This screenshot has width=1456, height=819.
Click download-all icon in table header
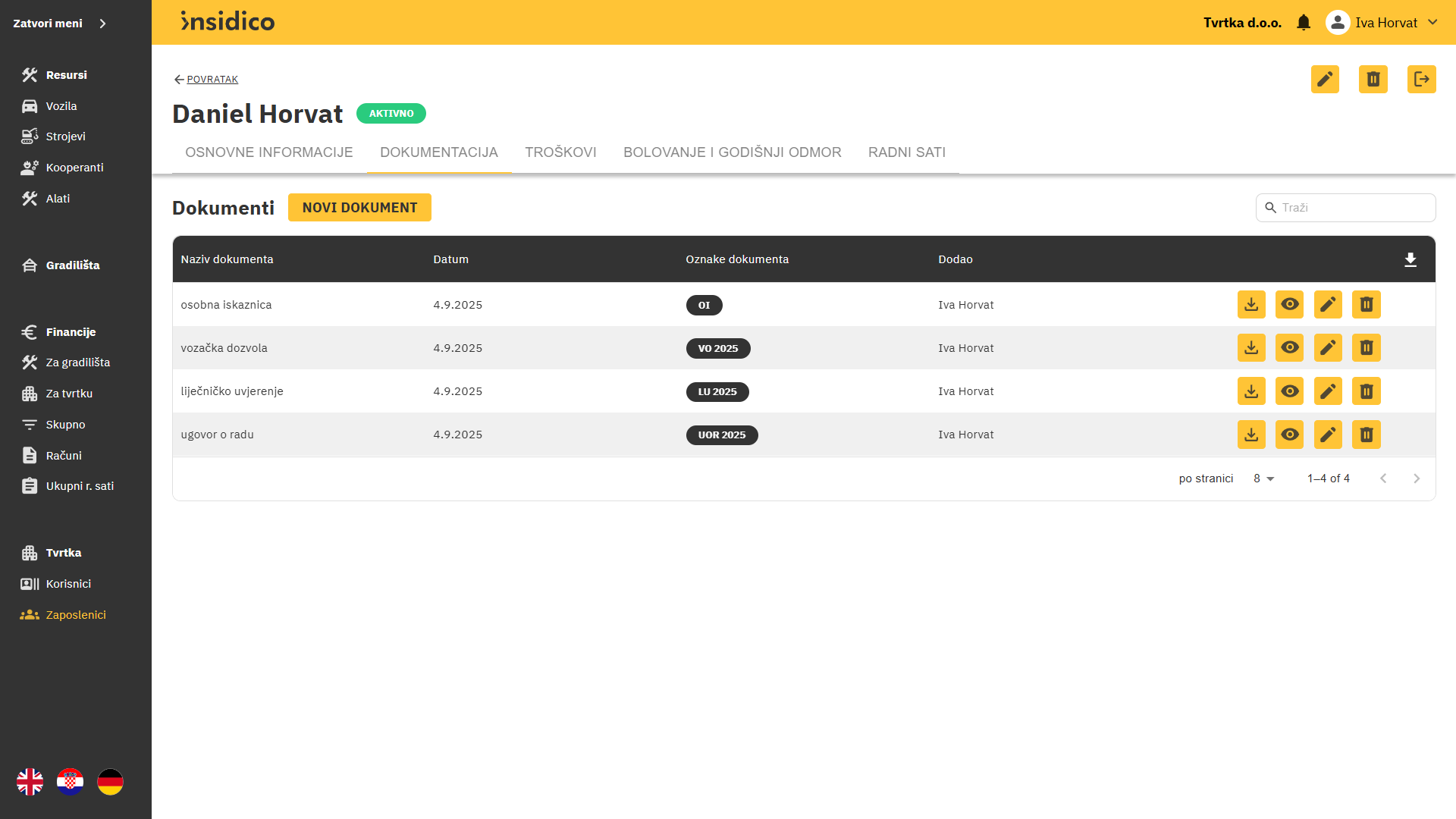coord(1410,260)
